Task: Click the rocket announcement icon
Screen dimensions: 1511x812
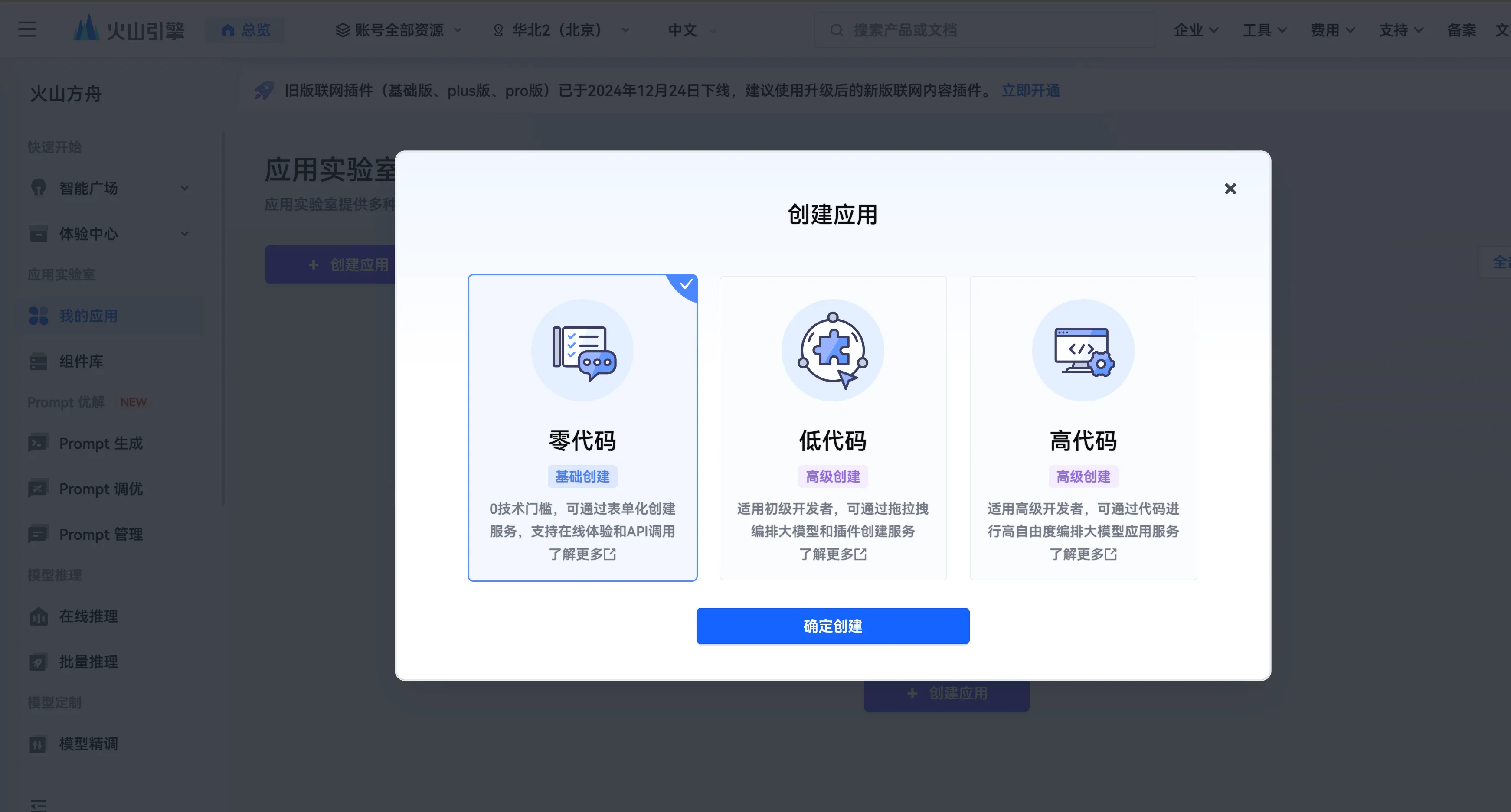Action: (265, 90)
